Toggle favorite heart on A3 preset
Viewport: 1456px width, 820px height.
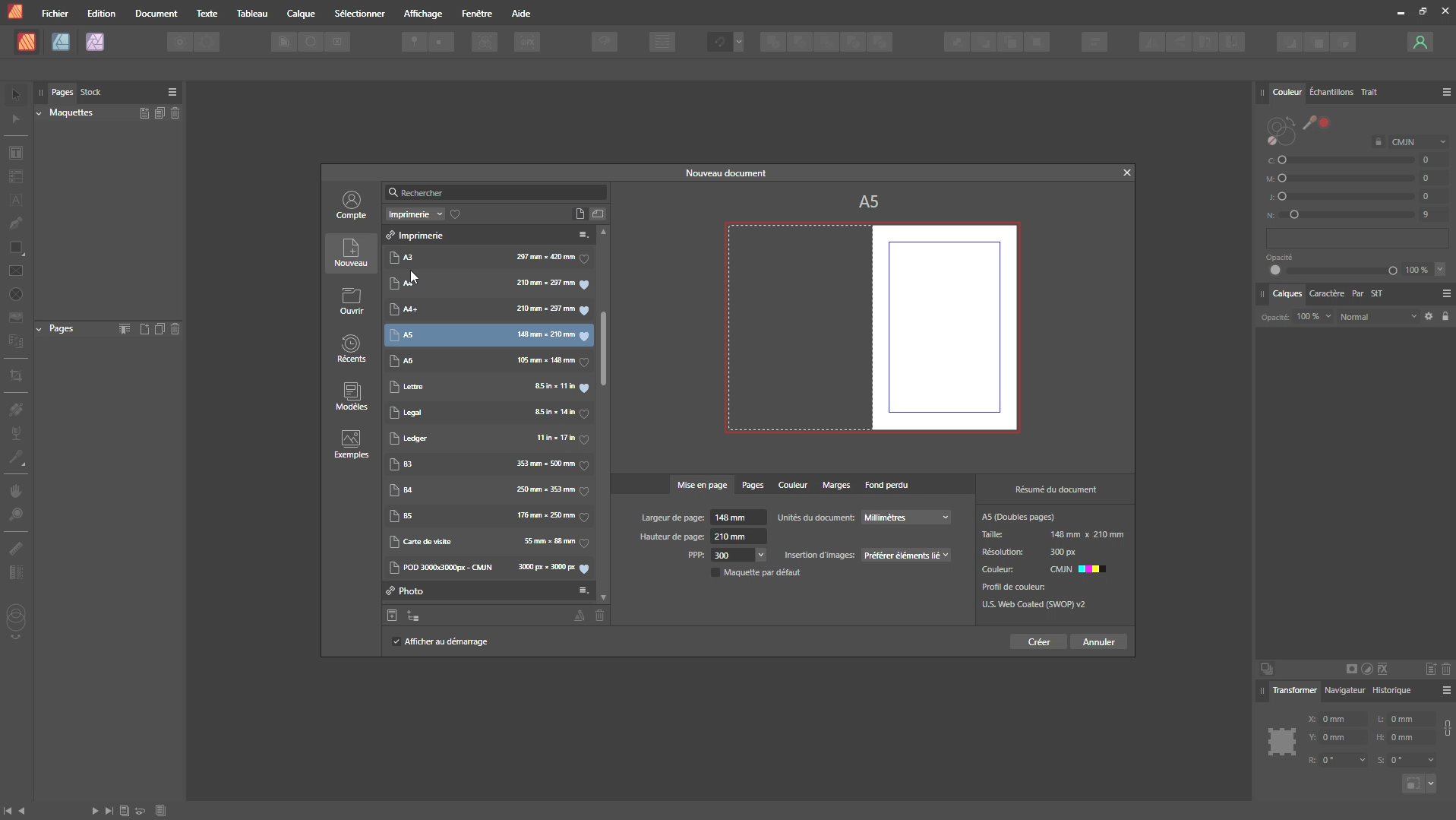(584, 258)
